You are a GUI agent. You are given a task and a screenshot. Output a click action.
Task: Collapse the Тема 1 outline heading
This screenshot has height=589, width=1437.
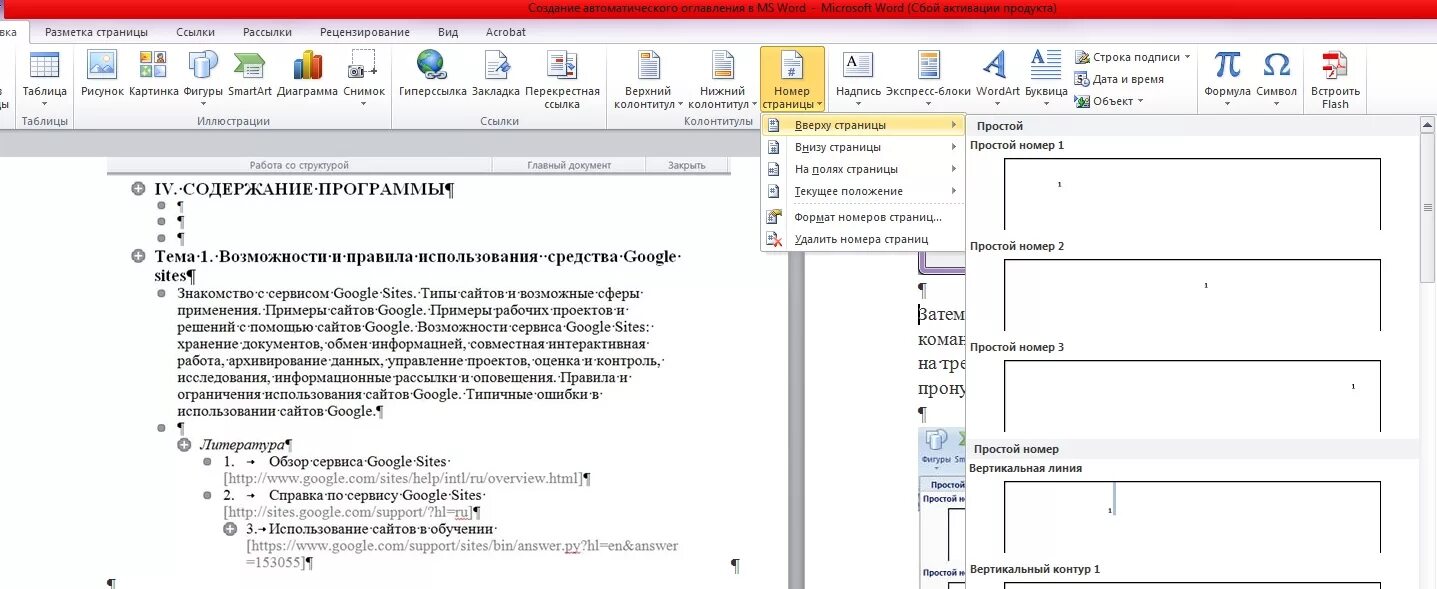pyautogui.click(x=139, y=257)
